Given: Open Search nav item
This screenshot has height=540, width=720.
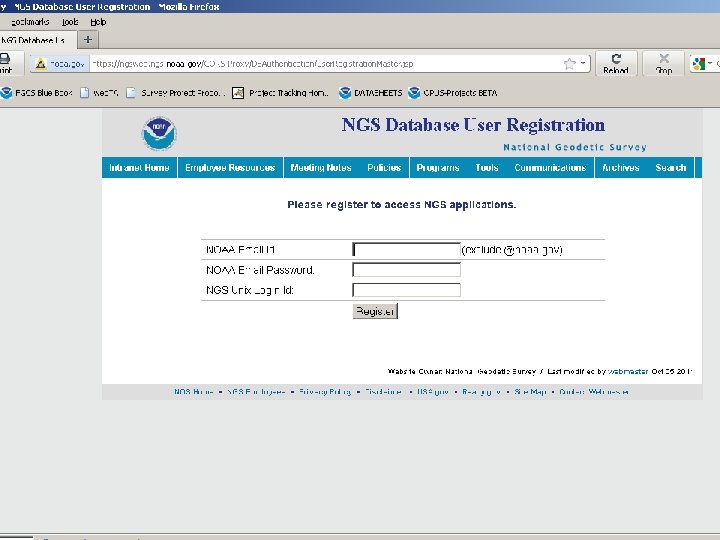Looking at the screenshot, I should tap(671, 168).
